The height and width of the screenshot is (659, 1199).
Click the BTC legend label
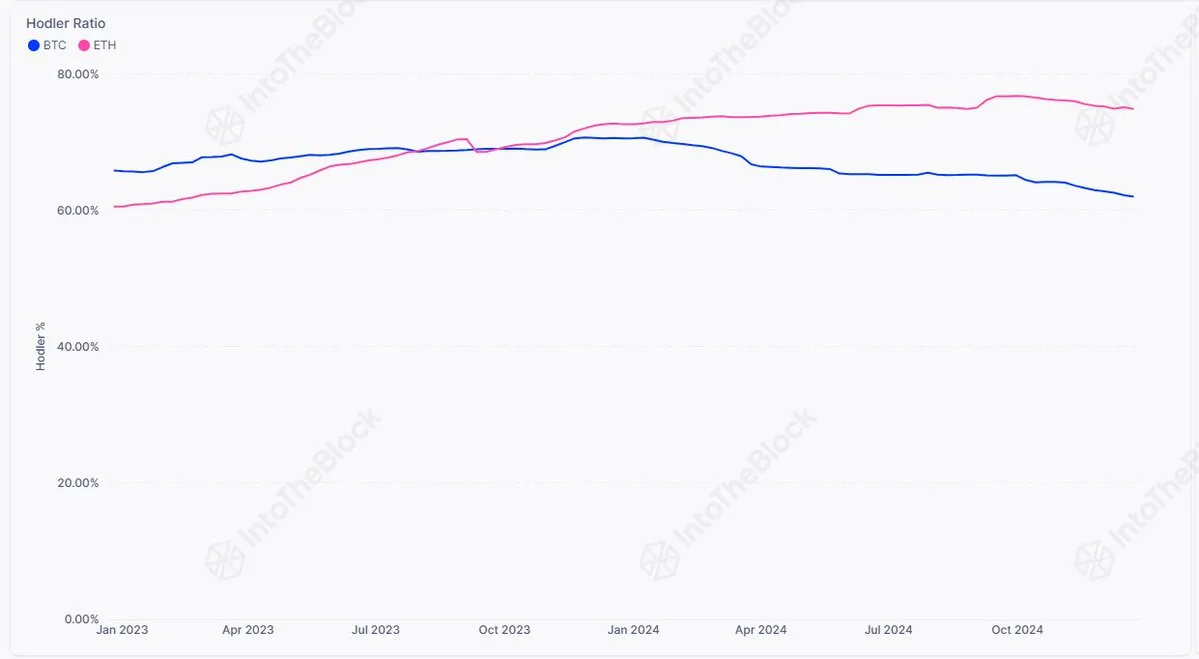click(54, 45)
